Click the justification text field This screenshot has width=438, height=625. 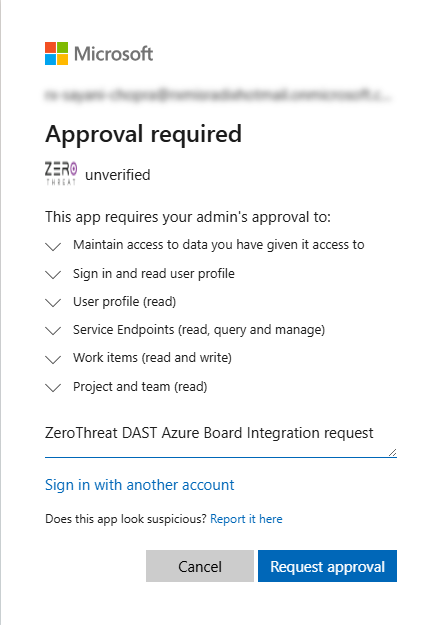tap(221, 438)
